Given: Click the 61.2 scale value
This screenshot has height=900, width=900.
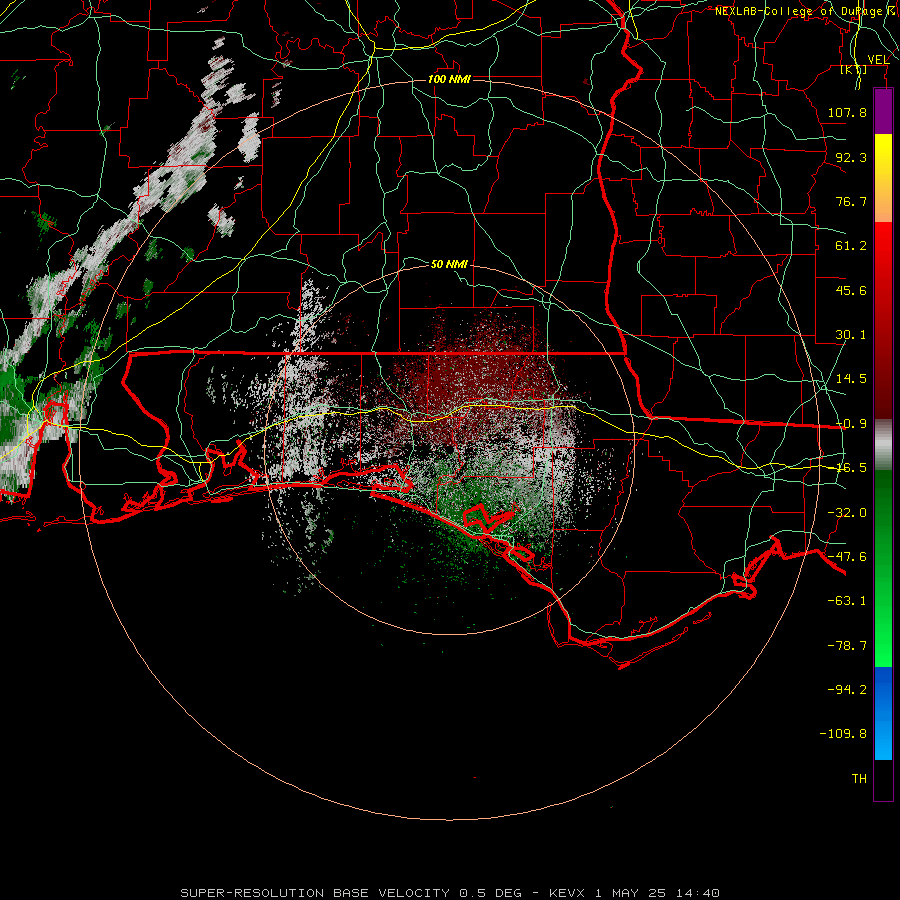Looking at the screenshot, I should 851,246.
